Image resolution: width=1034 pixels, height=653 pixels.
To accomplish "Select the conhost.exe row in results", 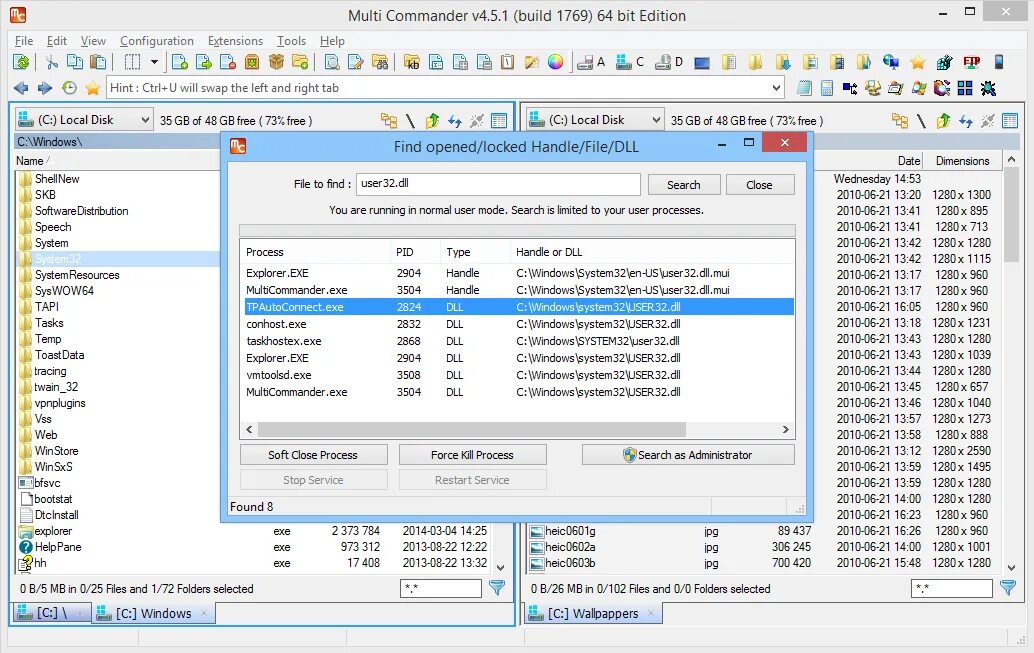I will tap(518, 324).
